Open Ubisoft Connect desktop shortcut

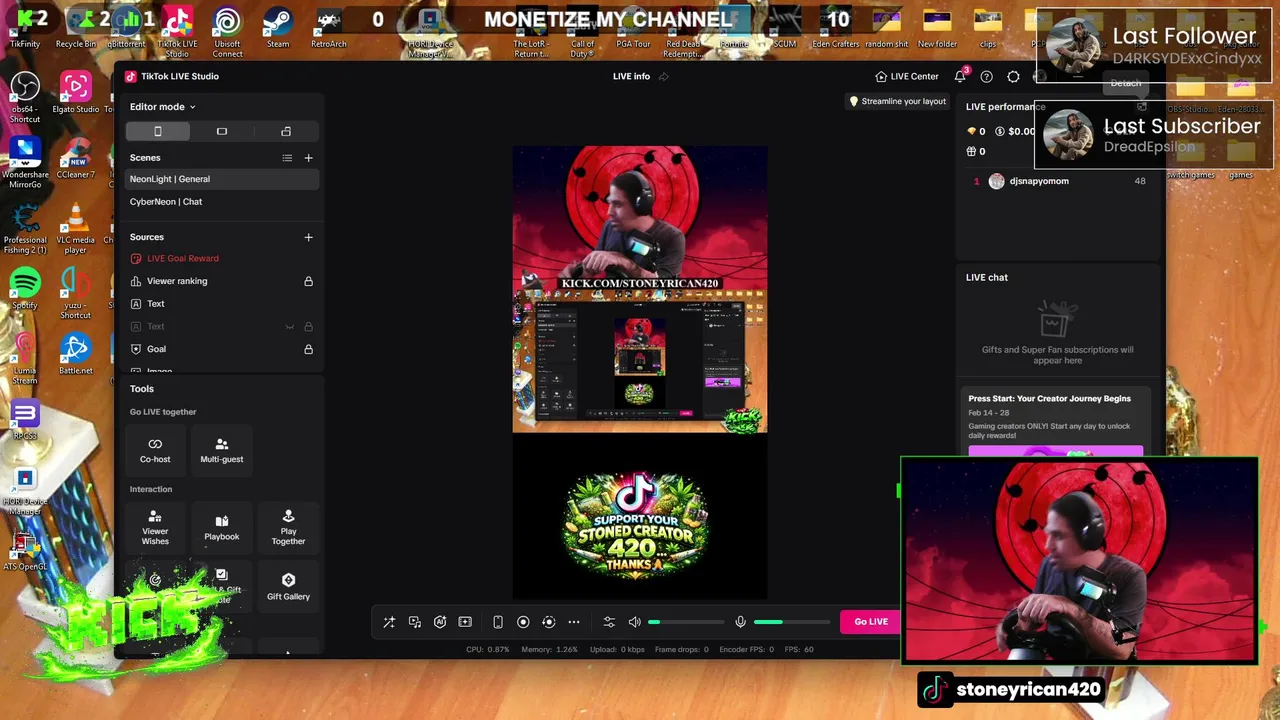(x=227, y=32)
